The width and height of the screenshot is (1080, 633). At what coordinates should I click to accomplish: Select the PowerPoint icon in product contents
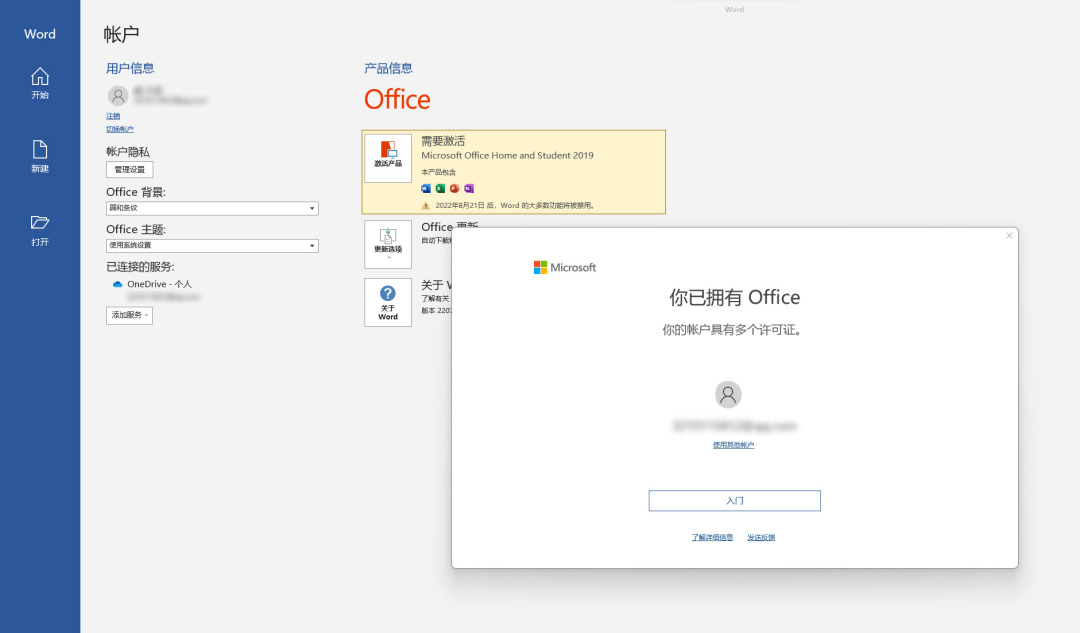[455, 188]
